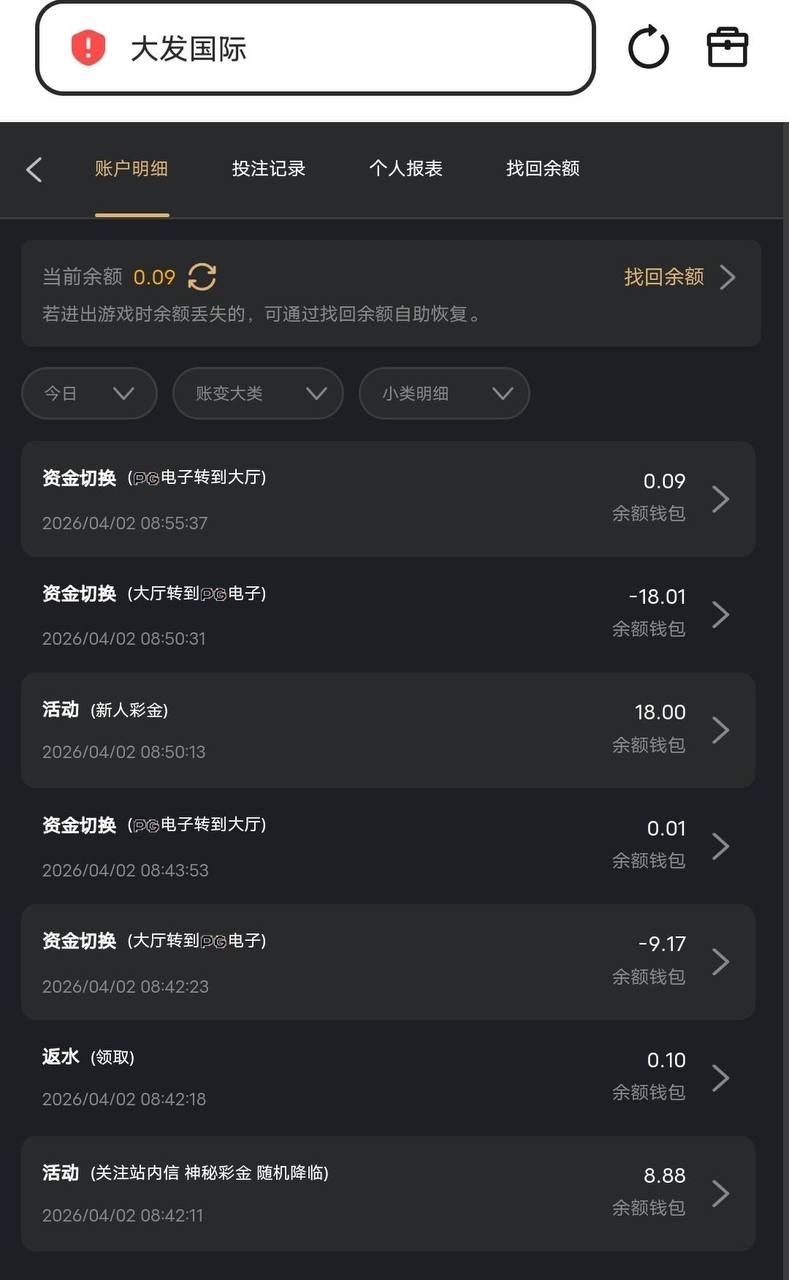Expand the 小类明细 subcategory dropdown

444,393
